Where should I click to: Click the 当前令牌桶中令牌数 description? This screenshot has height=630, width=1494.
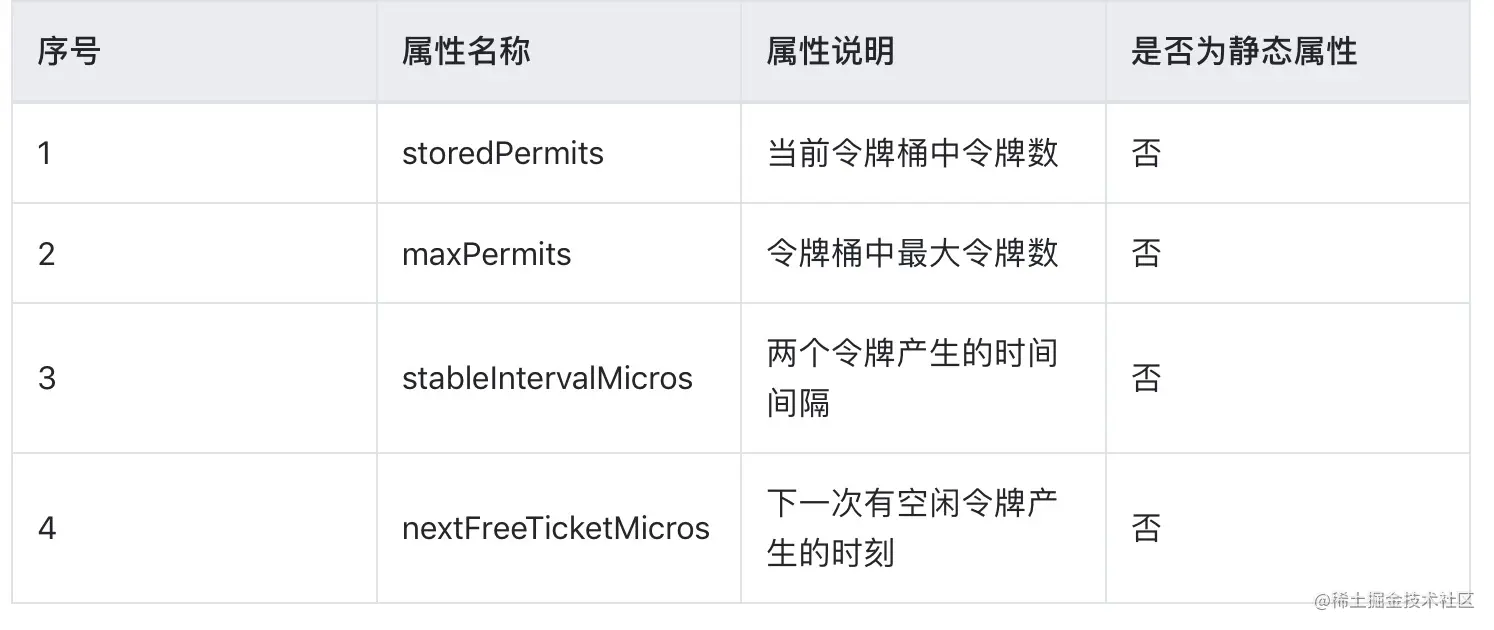coord(912,154)
